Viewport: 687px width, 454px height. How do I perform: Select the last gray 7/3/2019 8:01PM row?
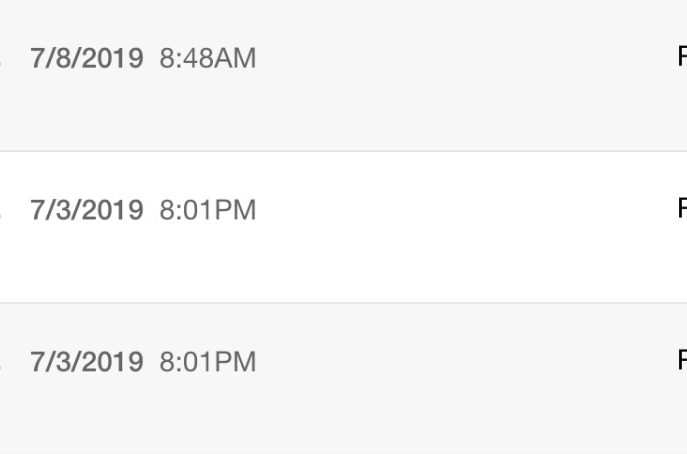pyautogui.click(x=344, y=379)
